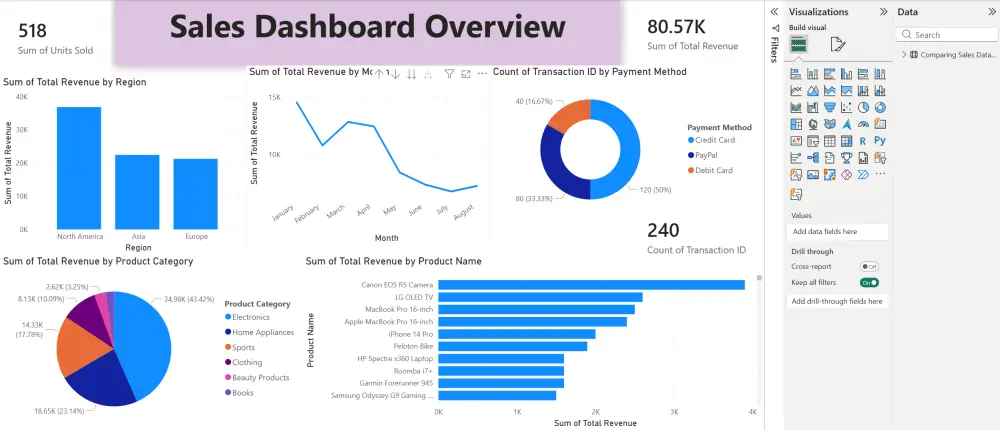Click the Search field in Data pane
Image resolution: width=1000 pixels, height=430 pixels.
946,35
